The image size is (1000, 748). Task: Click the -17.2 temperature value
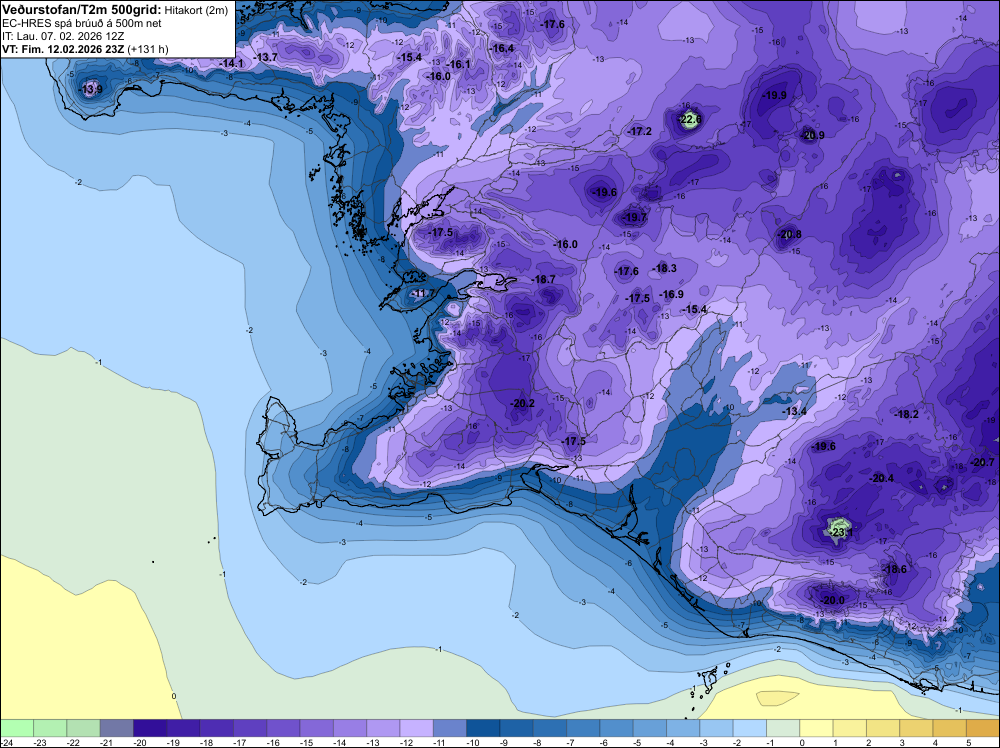[x=639, y=131]
